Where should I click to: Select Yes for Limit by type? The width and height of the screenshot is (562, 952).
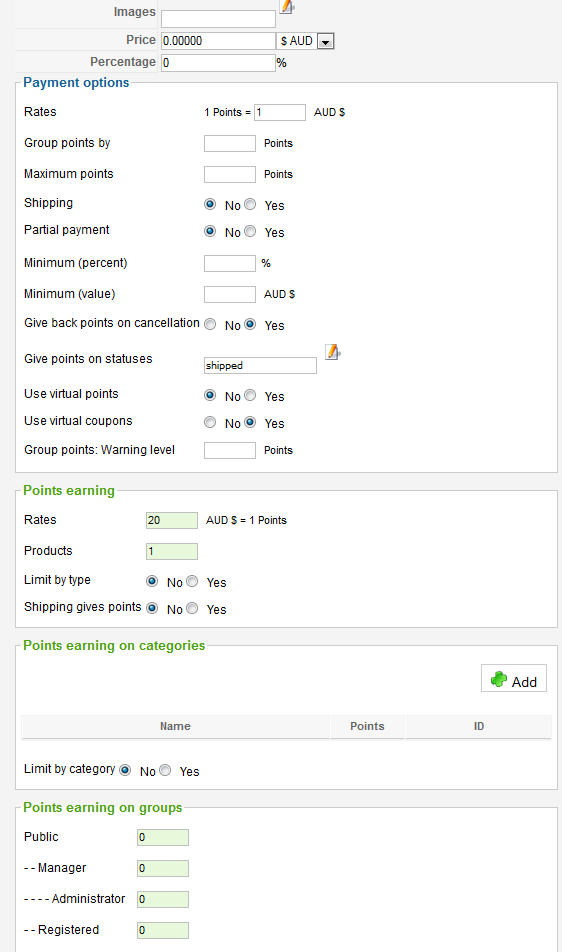click(192, 581)
